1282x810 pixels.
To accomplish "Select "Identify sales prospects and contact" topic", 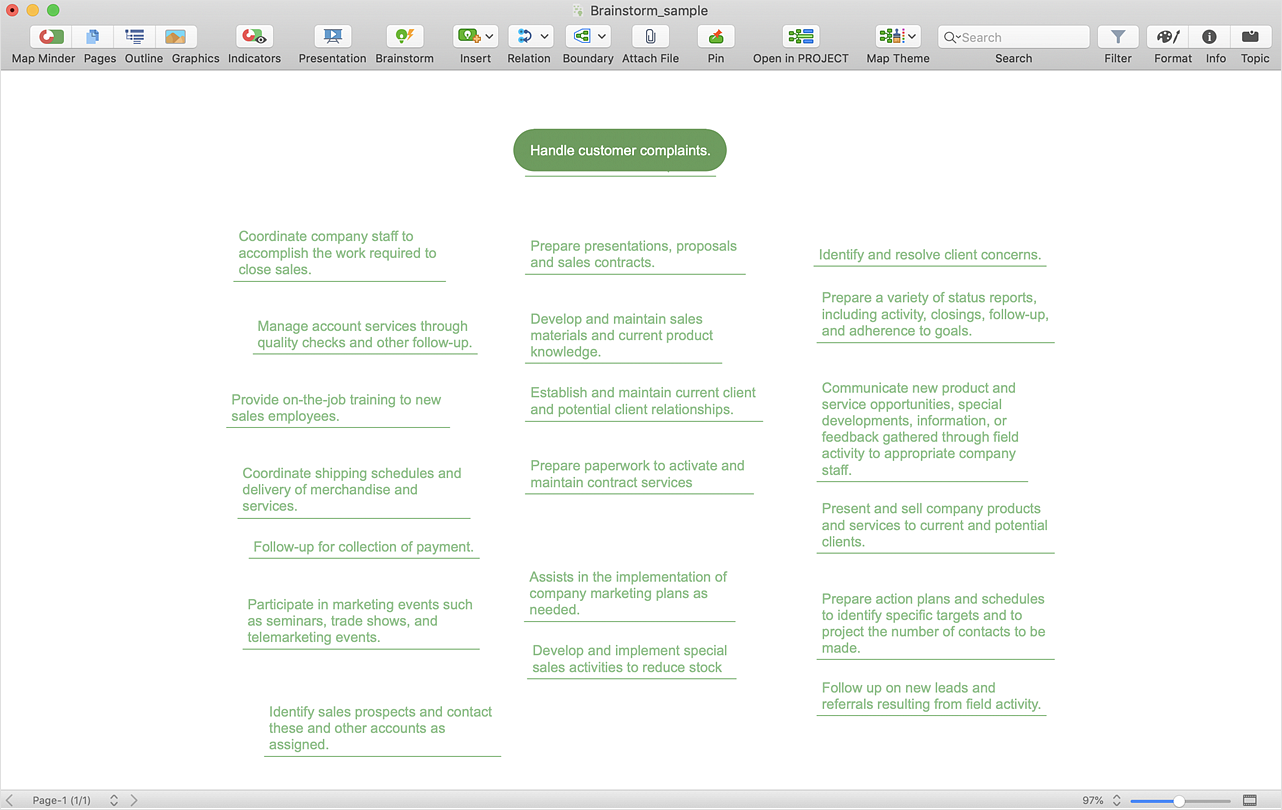I will pos(381,728).
